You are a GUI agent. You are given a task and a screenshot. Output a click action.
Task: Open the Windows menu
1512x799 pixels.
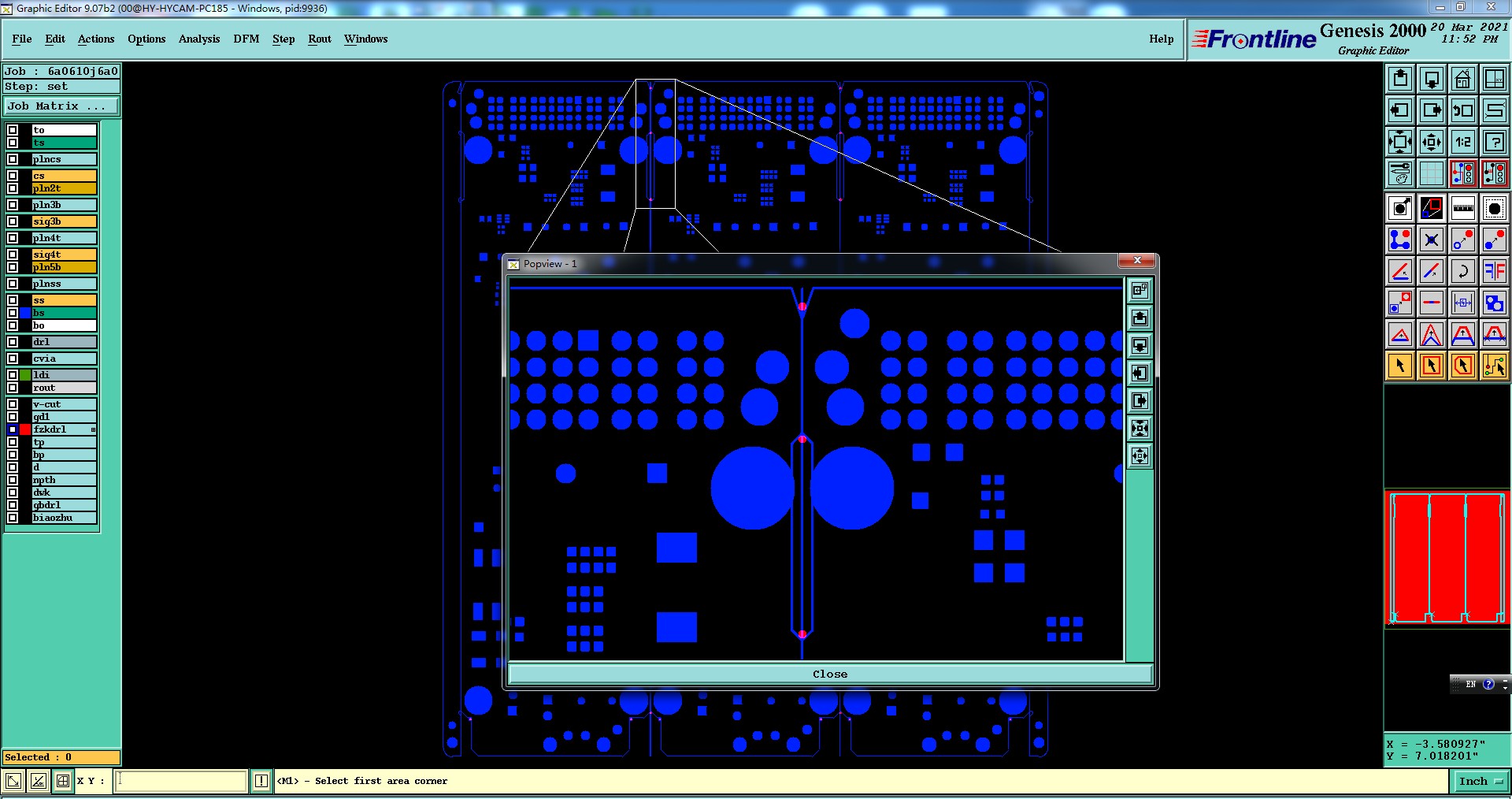point(365,39)
